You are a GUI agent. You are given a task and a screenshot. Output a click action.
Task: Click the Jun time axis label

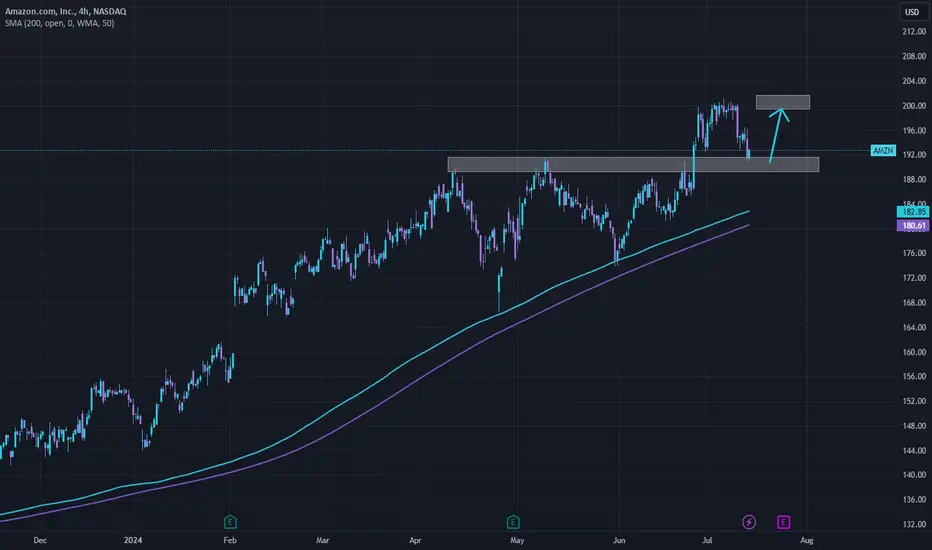click(x=619, y=540)
